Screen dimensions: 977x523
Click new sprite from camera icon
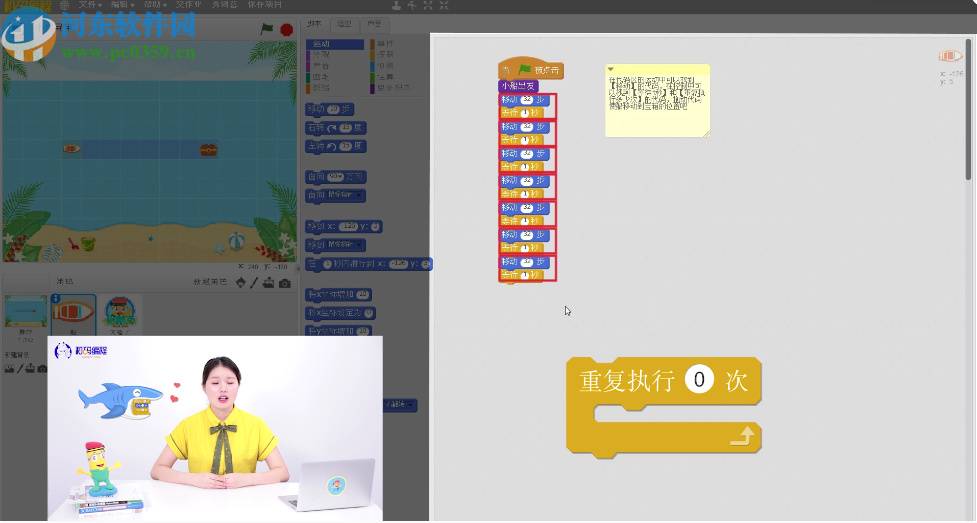point(285,283)
